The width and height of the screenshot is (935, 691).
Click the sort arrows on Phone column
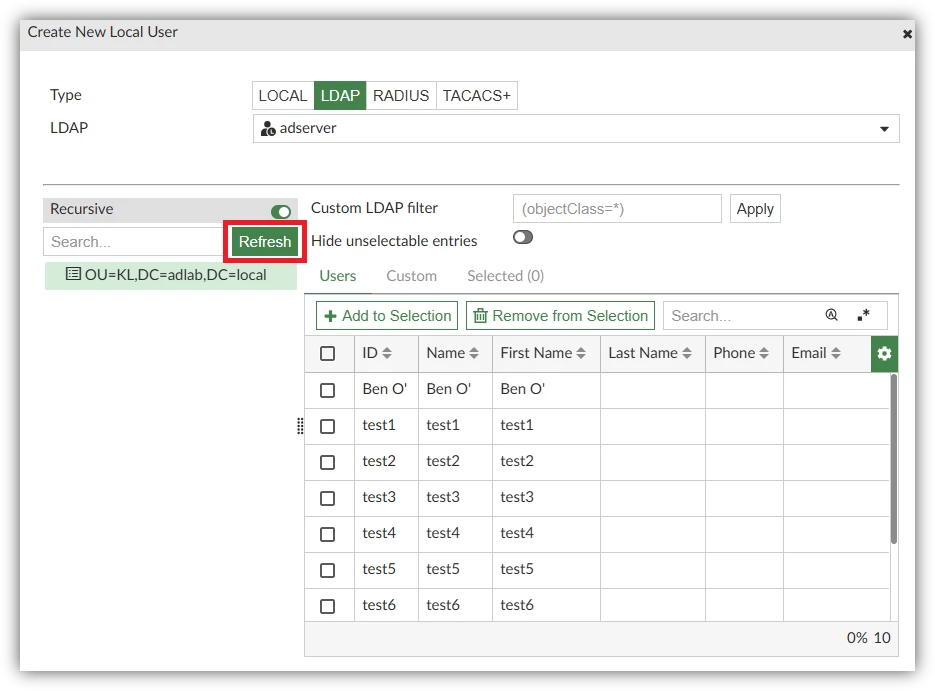[x=764, y=353]
